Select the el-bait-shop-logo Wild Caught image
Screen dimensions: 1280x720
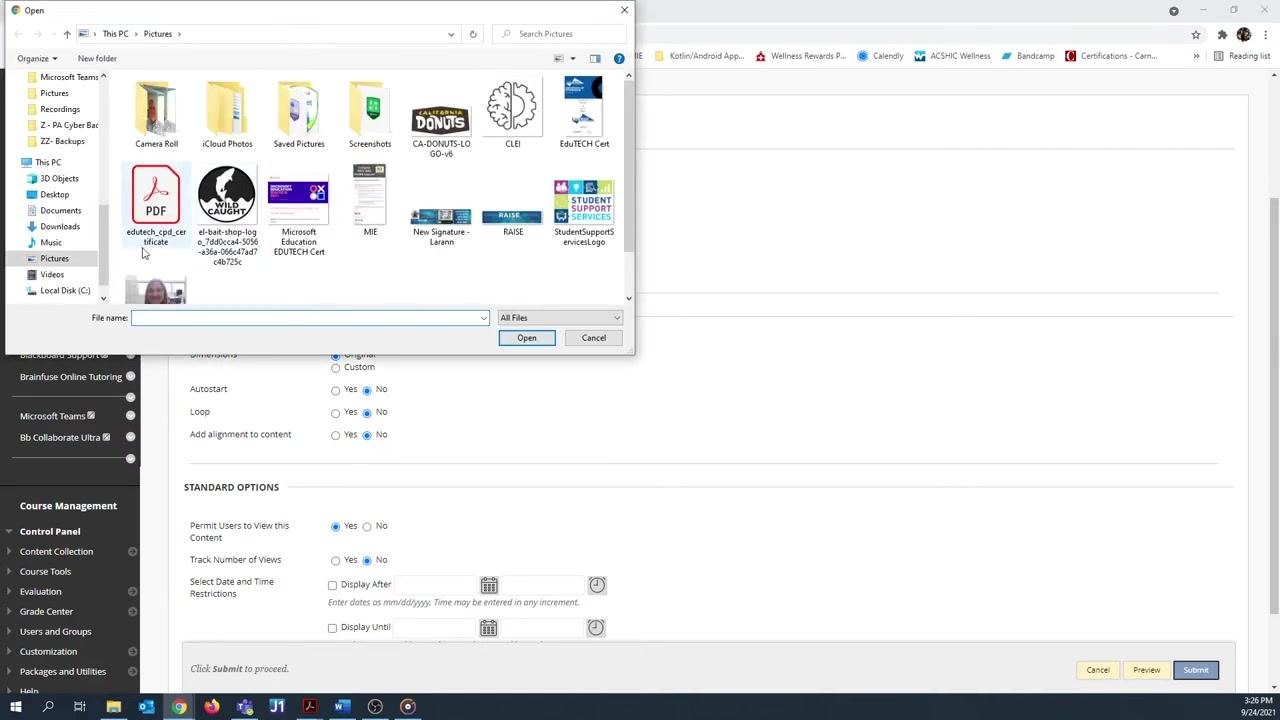(x=227, y=216)
